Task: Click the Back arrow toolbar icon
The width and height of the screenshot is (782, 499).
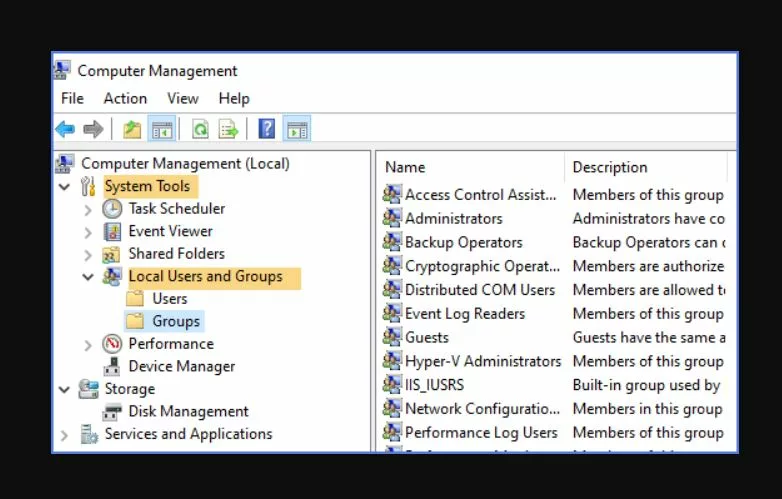Action: point(65,130)
